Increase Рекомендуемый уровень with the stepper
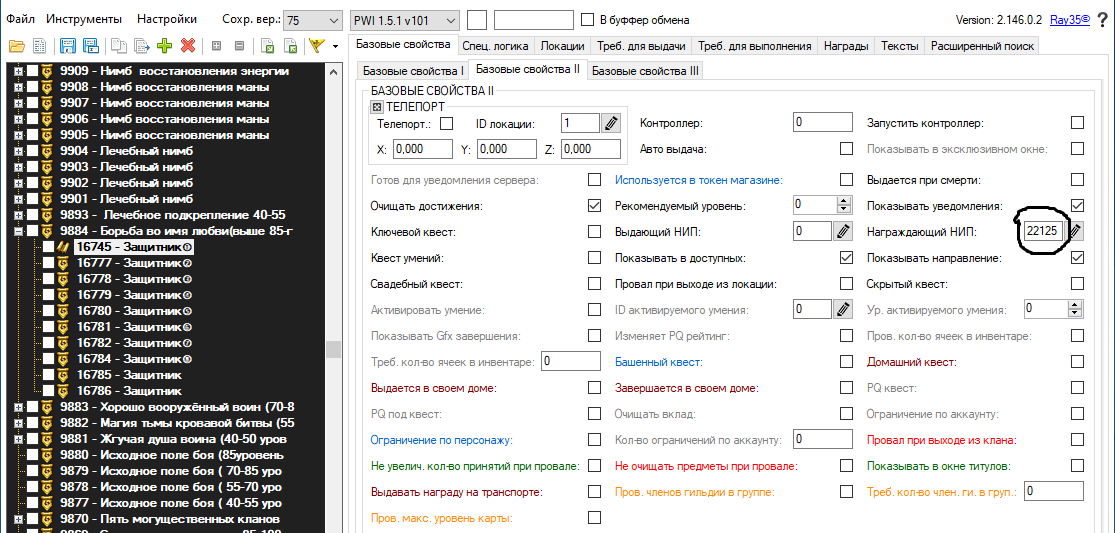The image size is (1115, 533). pos(845,201)
